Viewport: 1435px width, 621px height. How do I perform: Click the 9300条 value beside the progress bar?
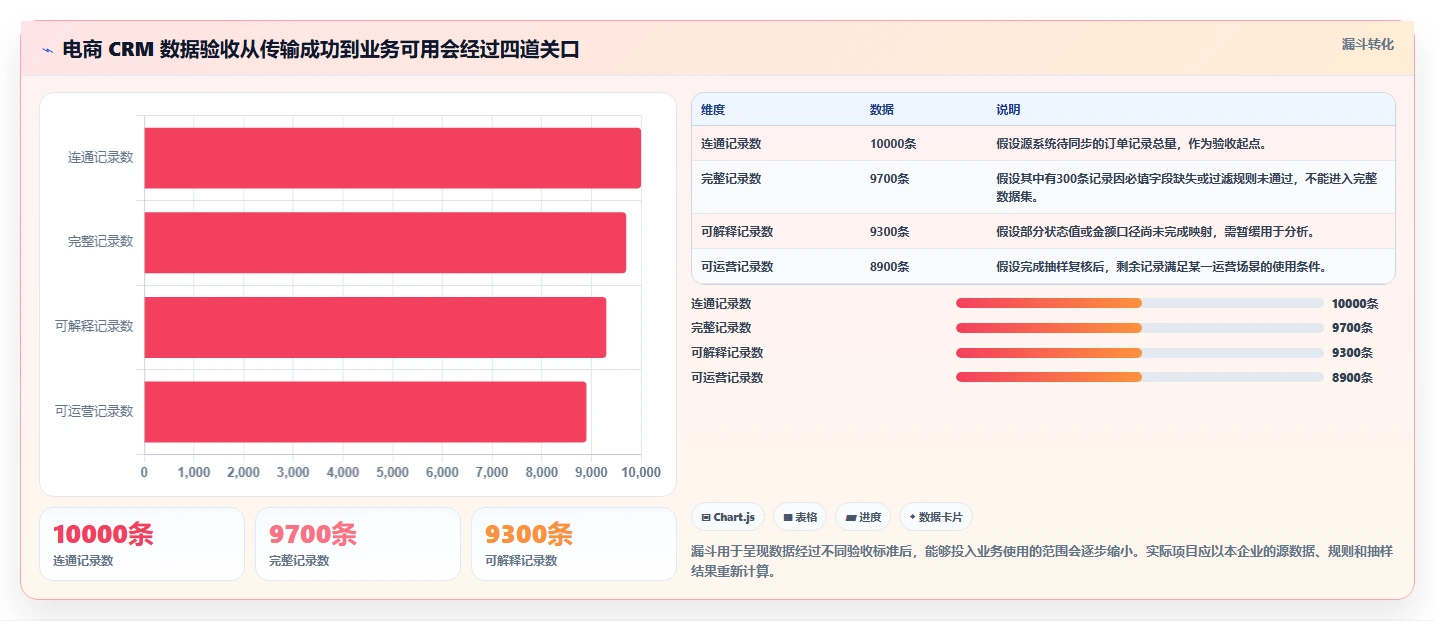(x=1352, y=352)
